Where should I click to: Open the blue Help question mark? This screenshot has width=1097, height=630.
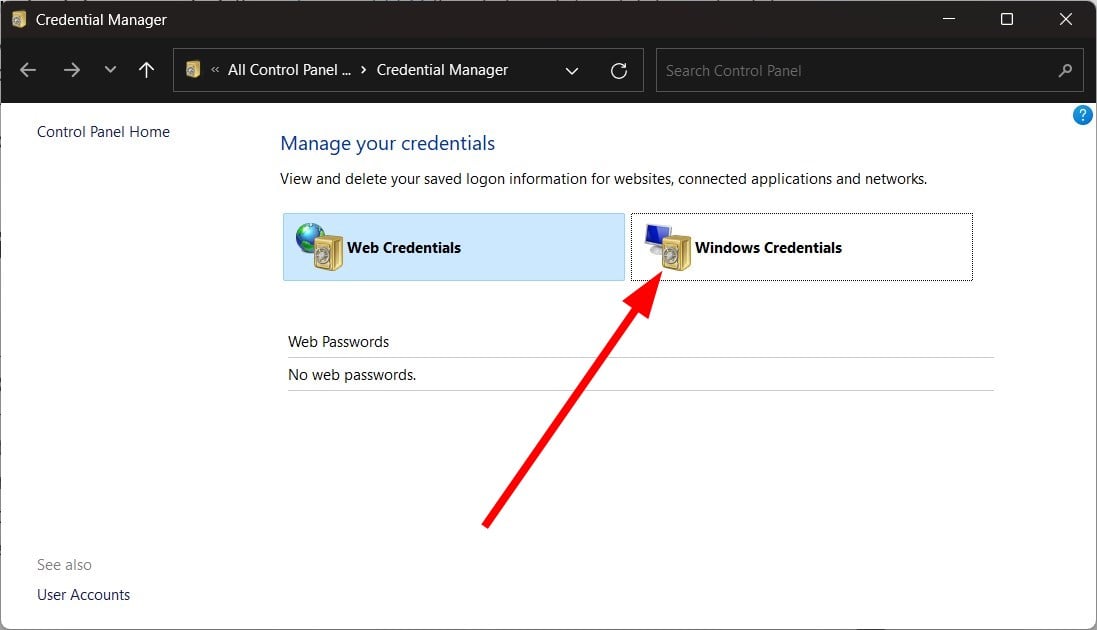coord(1082,115)
